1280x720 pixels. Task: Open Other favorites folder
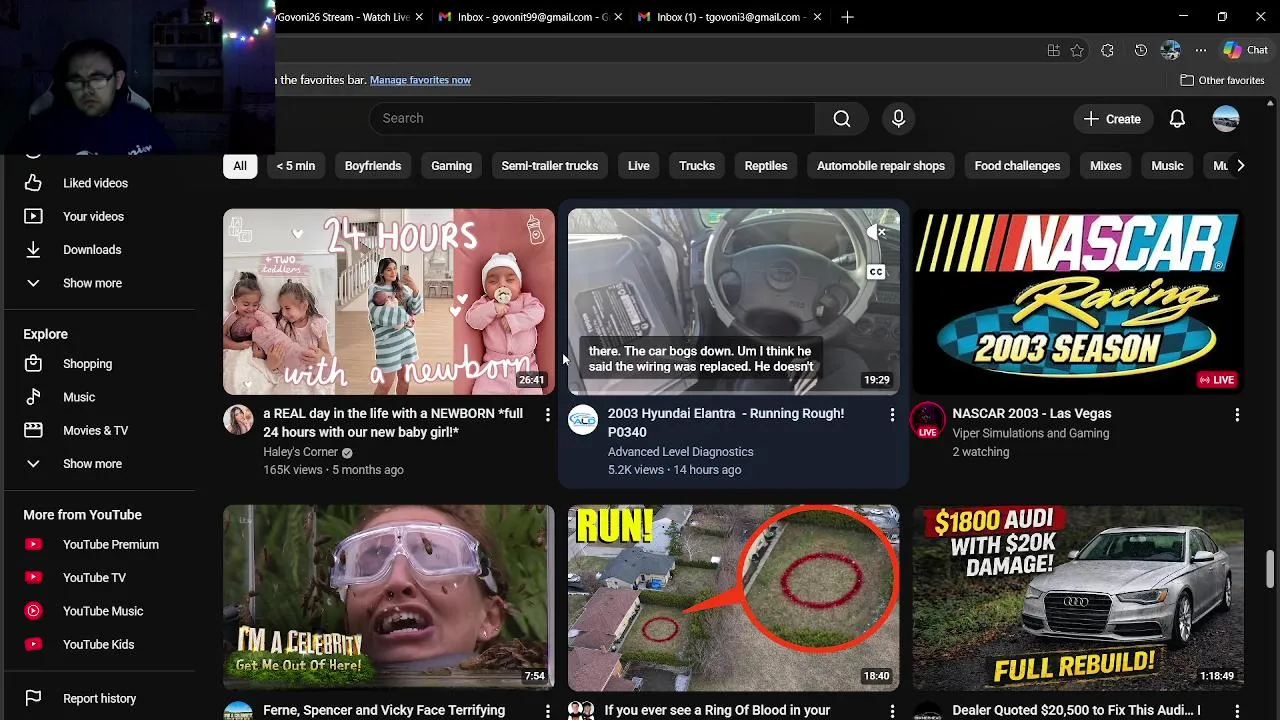pos(1222,80)
